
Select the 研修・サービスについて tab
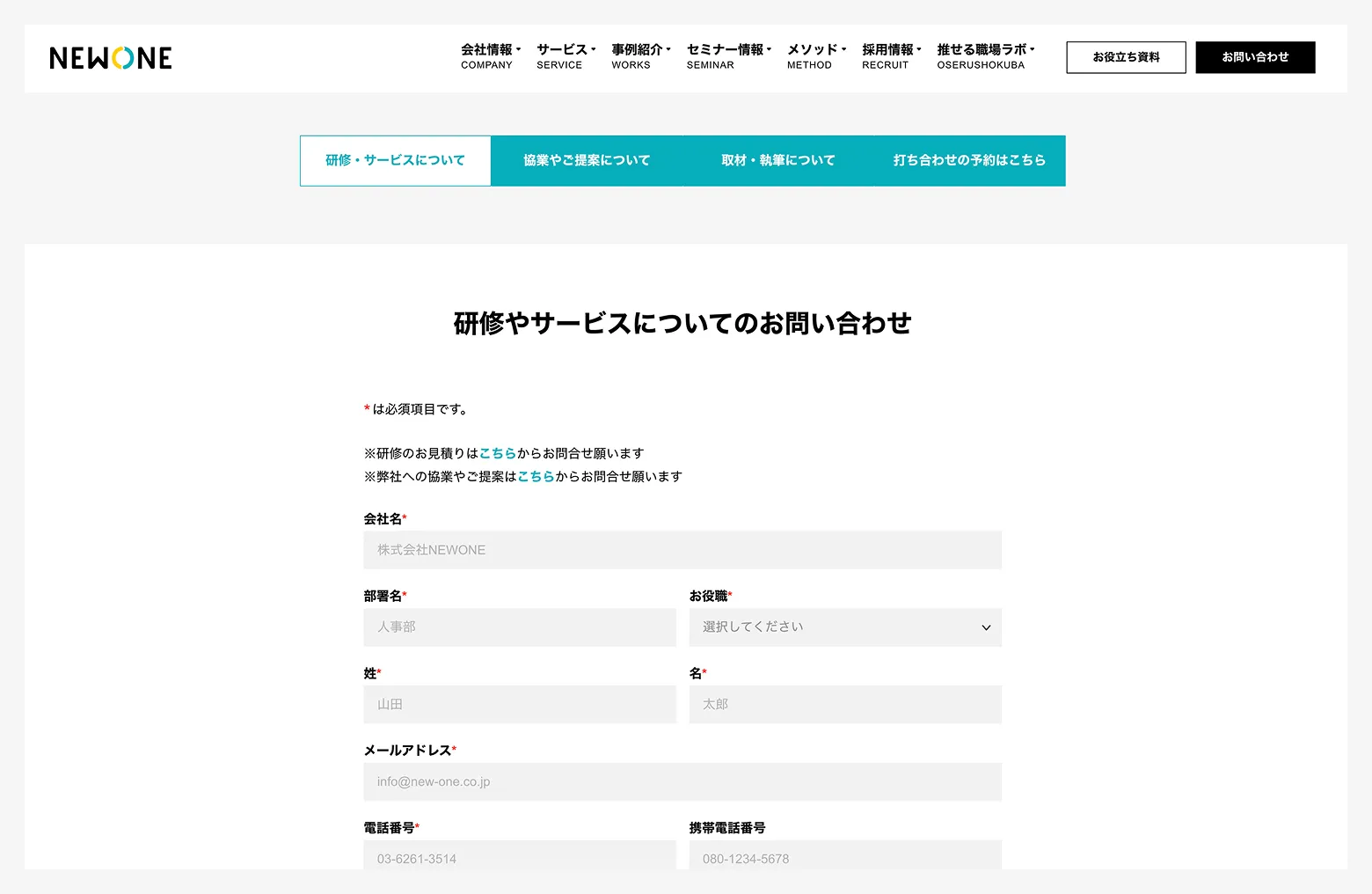(395, 160)
